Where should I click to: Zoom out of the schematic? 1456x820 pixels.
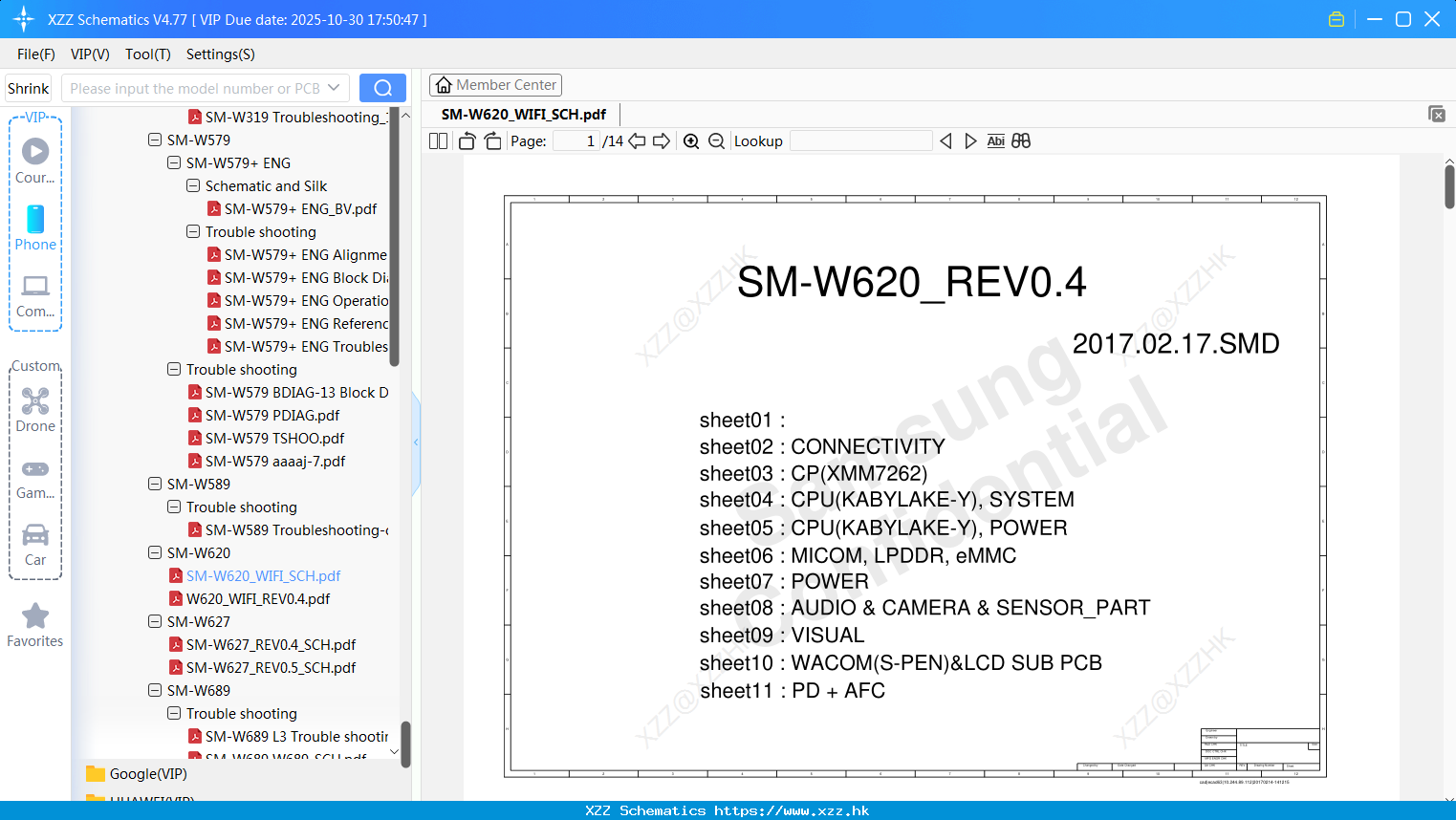[x=716, y=141]
